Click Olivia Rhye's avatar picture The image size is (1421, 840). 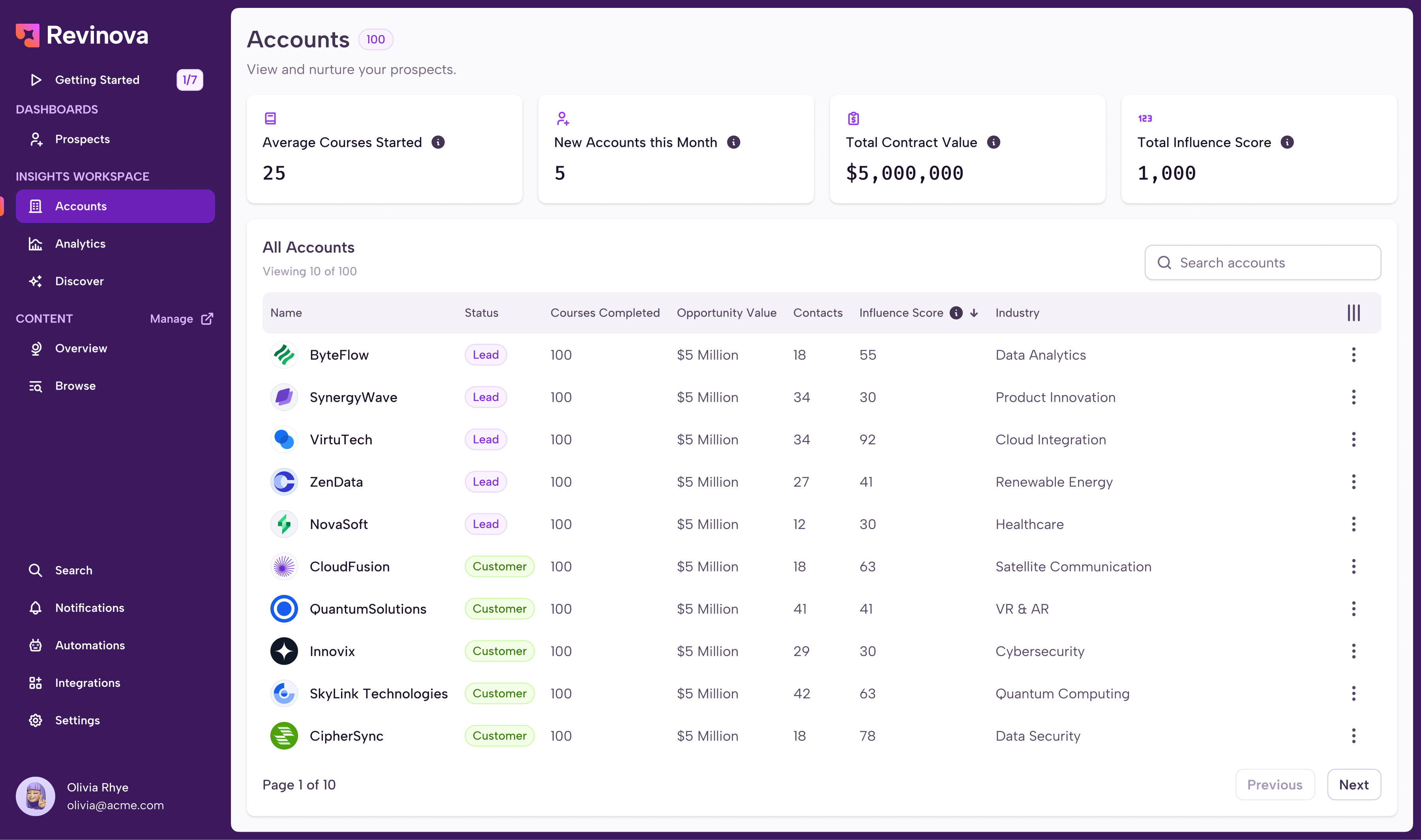pyautogui.click(x=36, y=796)
